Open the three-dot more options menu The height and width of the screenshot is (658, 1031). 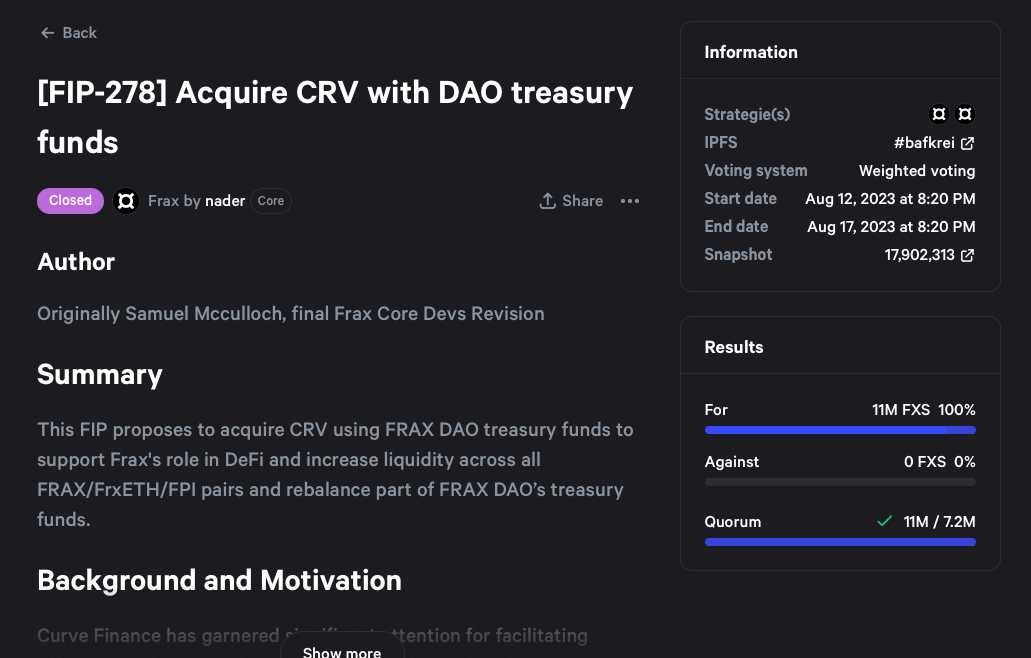[629, 201]
